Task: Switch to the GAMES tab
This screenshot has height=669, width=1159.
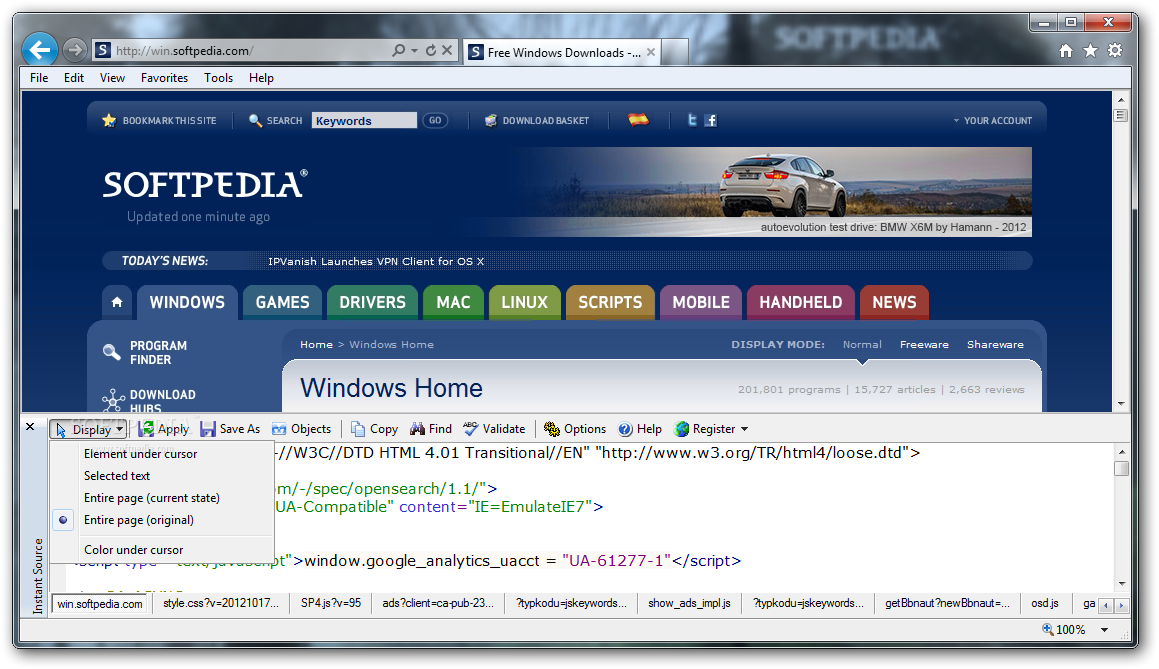Action: pyautogui.click(x=282, y=302)
